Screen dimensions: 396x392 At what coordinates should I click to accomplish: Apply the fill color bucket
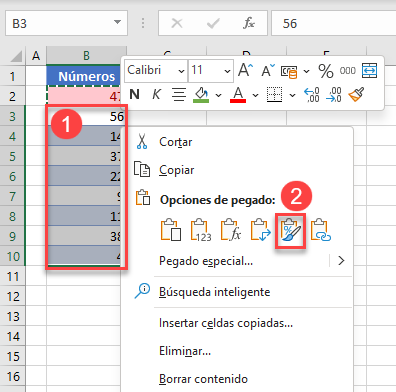(201, 95)
